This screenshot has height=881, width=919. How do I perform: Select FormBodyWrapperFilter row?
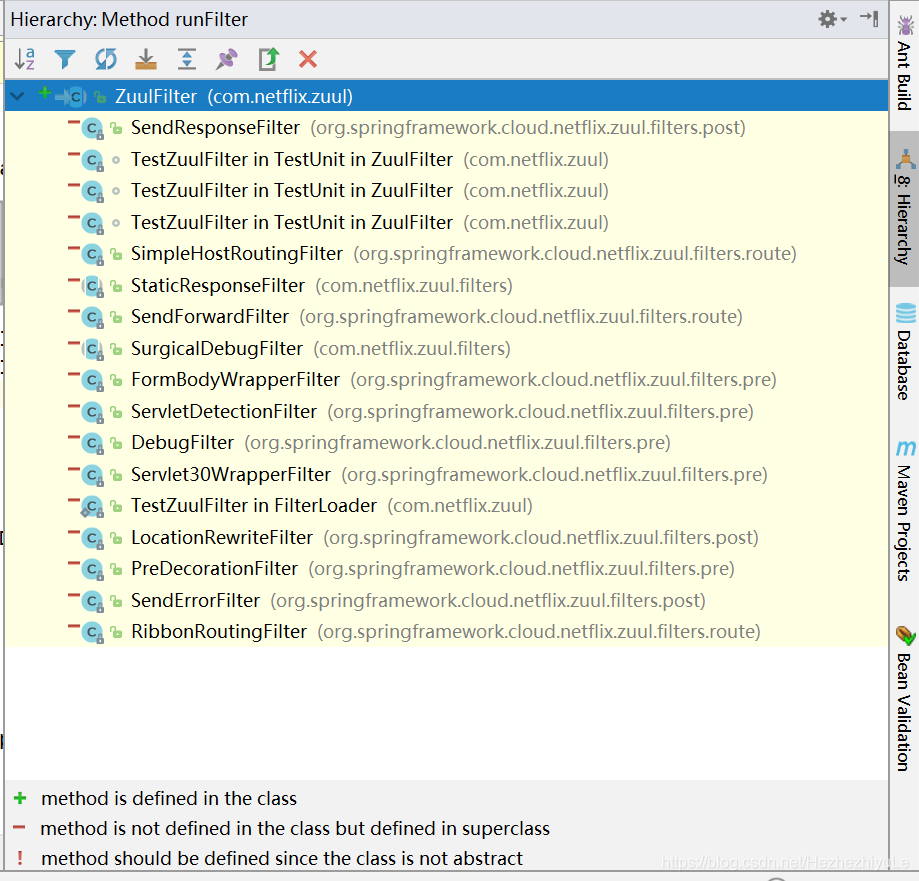pos(447,380)
